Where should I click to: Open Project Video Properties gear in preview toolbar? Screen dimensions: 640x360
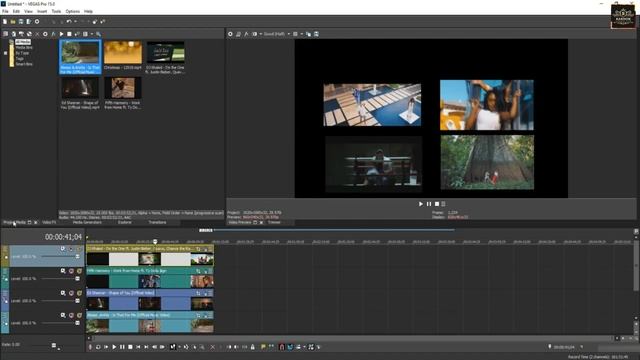(230, 34)
